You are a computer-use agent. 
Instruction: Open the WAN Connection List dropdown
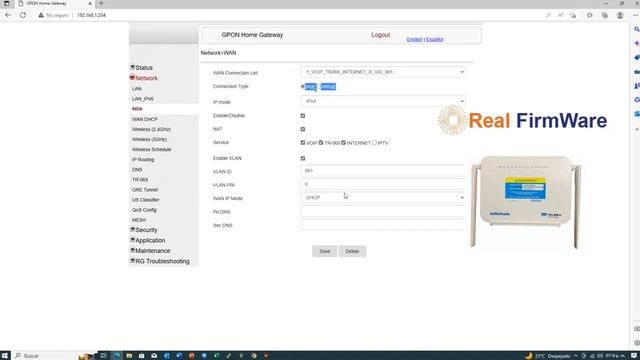coord(383,72)
